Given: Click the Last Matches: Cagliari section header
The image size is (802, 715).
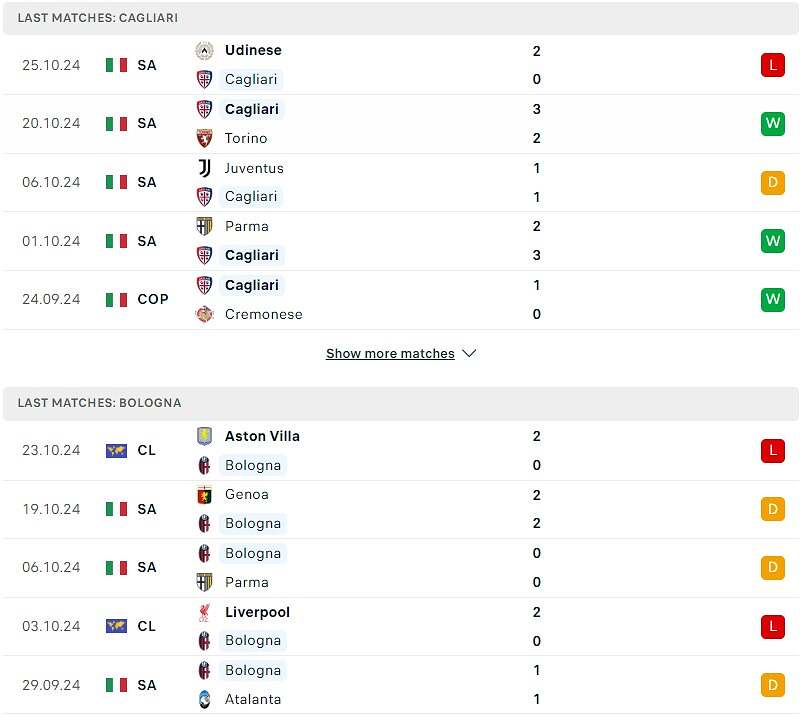Looking at the screenshot, I should pos(401,18).
